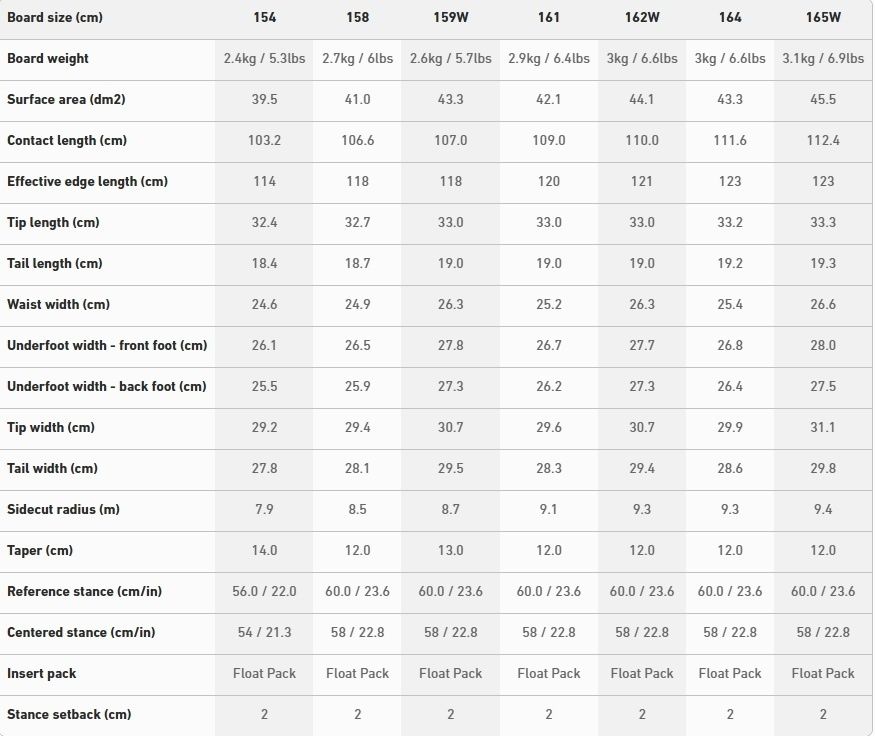875x736 pixels.
Task: Select the 2.4kg / 5.3lbs weight cell
Action: (264, 59)
